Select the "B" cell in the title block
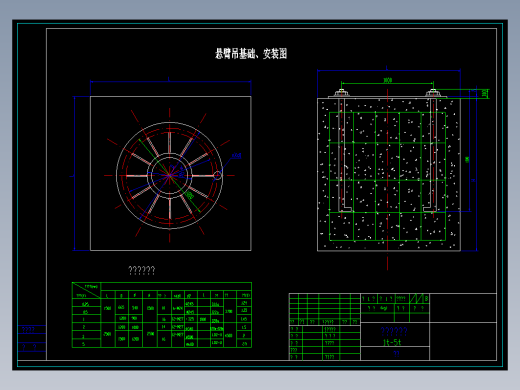520x390 pixels. click(x=426, y=298)
